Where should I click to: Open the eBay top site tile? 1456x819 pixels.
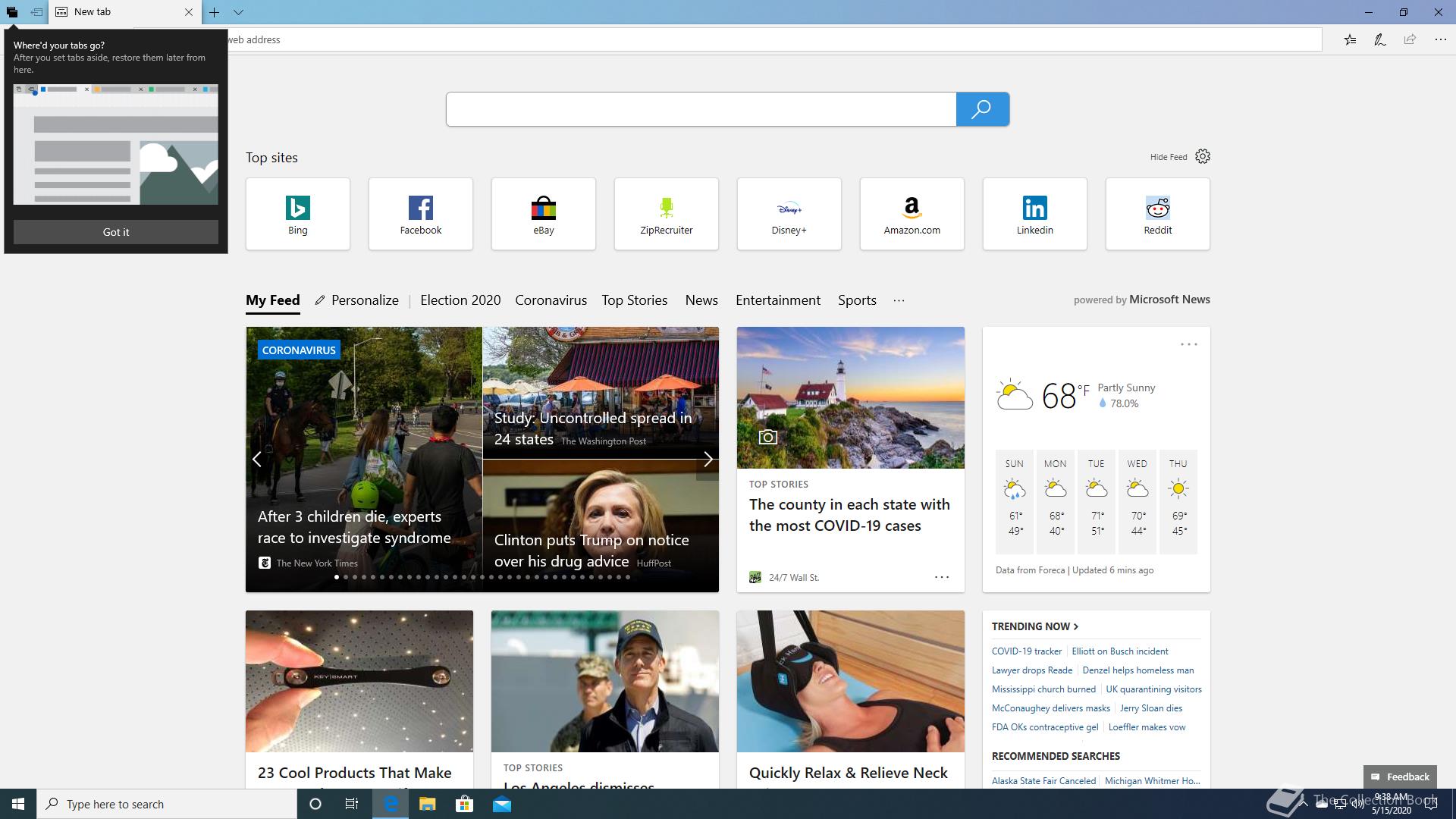(x=544, y=214)
